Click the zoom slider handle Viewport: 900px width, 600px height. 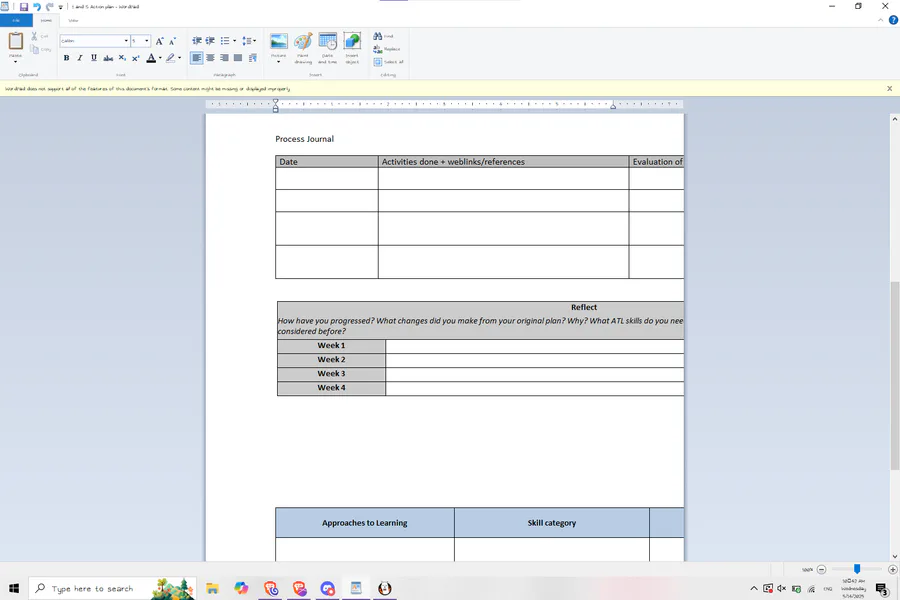(x=857, y=569)
